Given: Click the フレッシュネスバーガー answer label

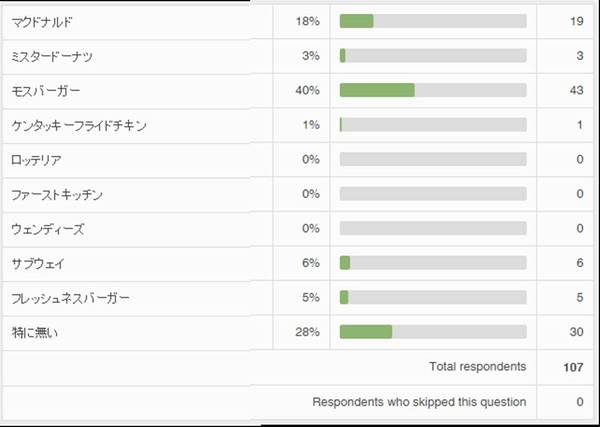Looking at the screenshot, I should click(68, 298).
